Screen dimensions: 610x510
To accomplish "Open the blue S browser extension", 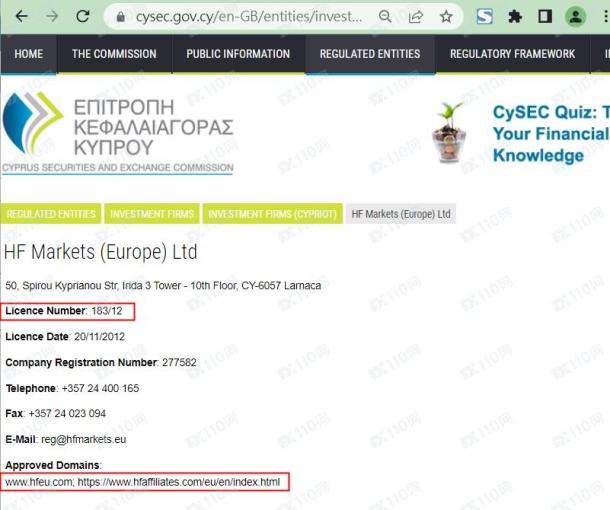I will pyautogui.click(x=485, y=17).
